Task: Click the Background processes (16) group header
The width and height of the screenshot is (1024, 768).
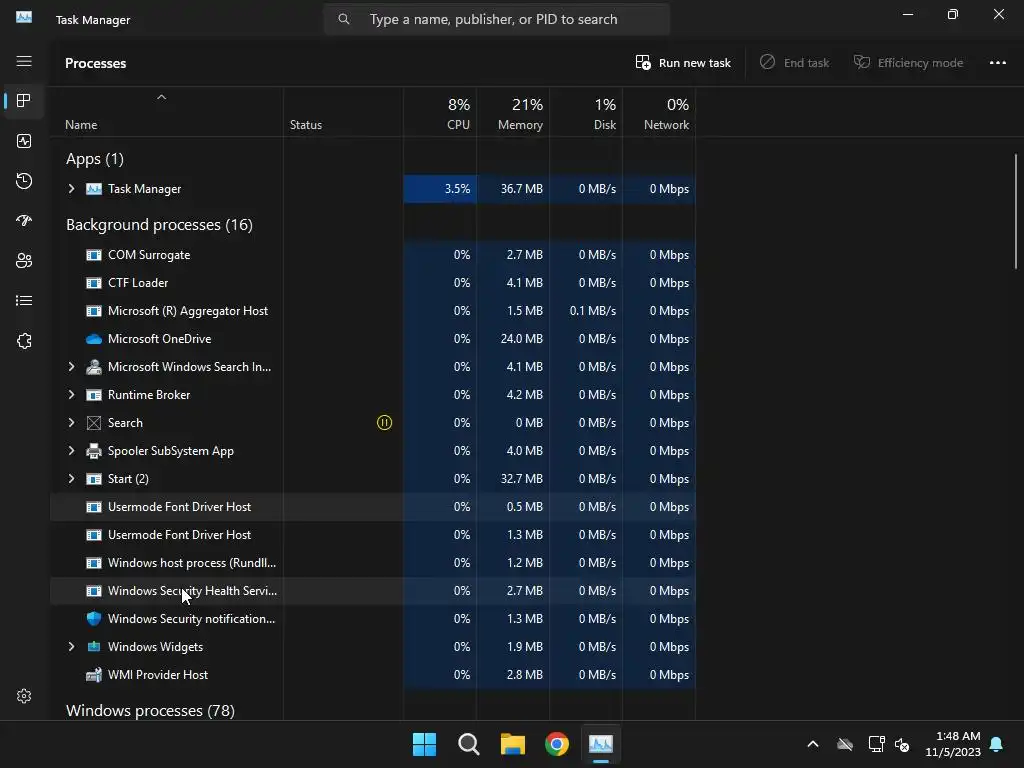Action: tap(159, 225)
